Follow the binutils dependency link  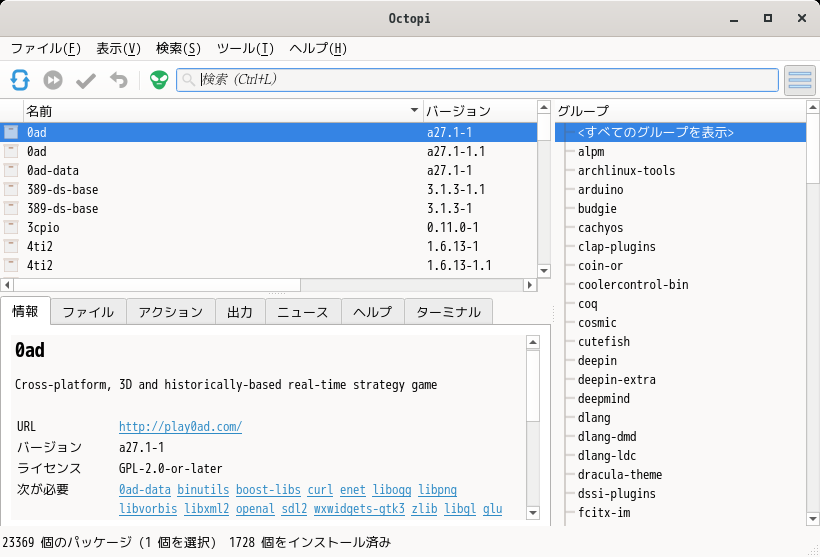203,490
